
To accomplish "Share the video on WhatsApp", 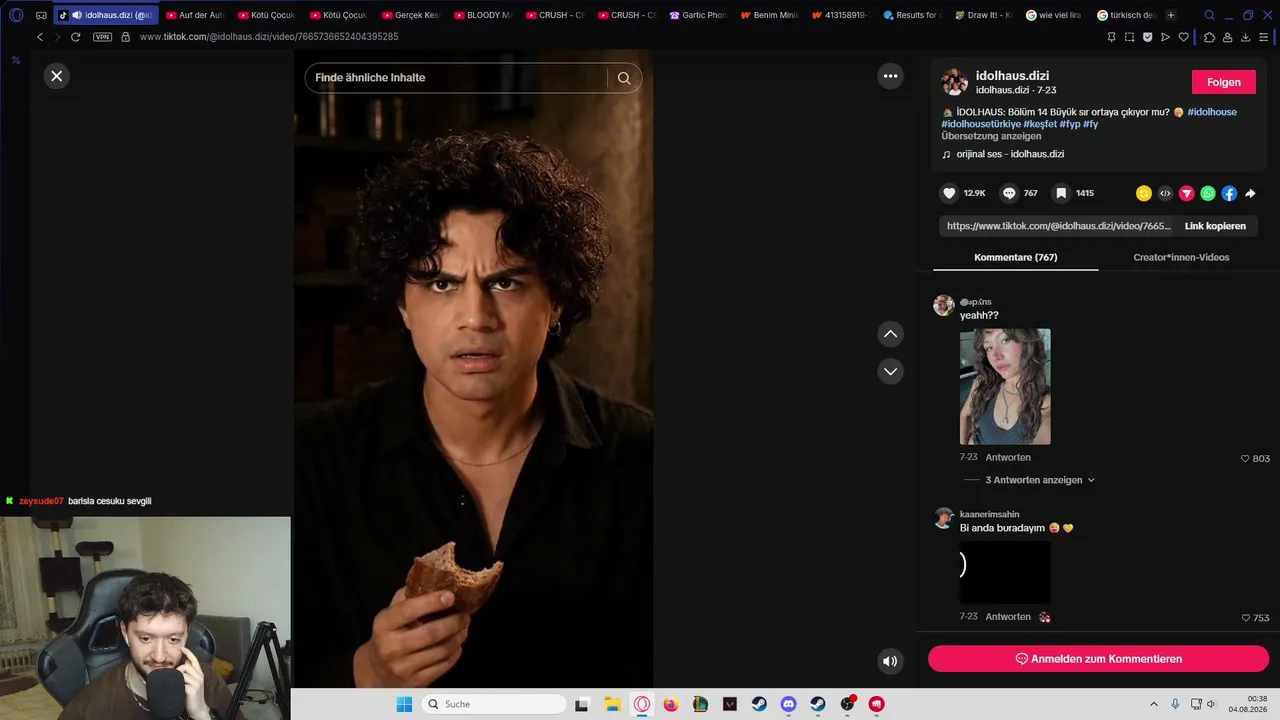I will pyautogui.click(x=1208, y=194).
